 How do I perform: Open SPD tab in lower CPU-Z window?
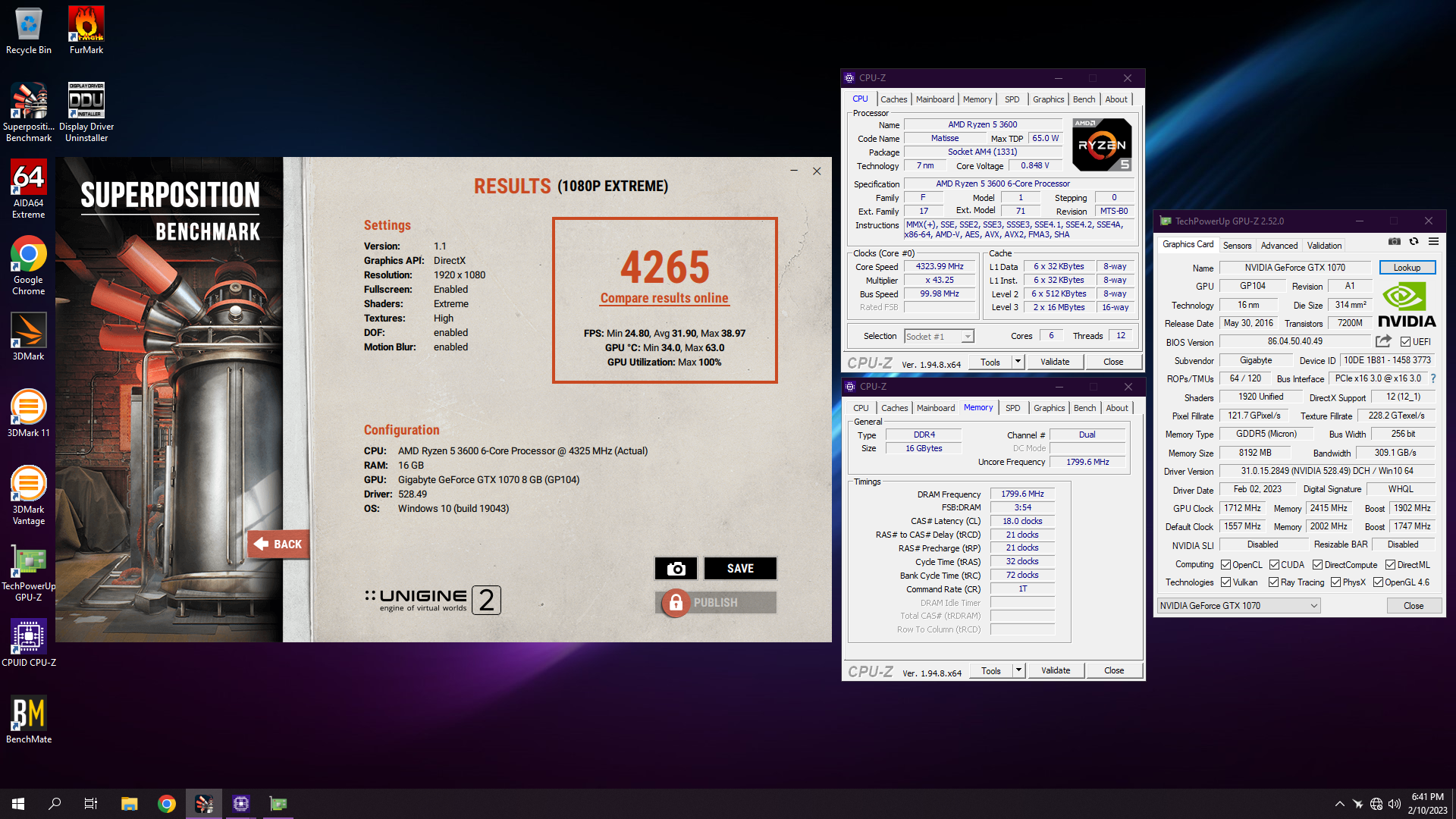(1012, 408)
